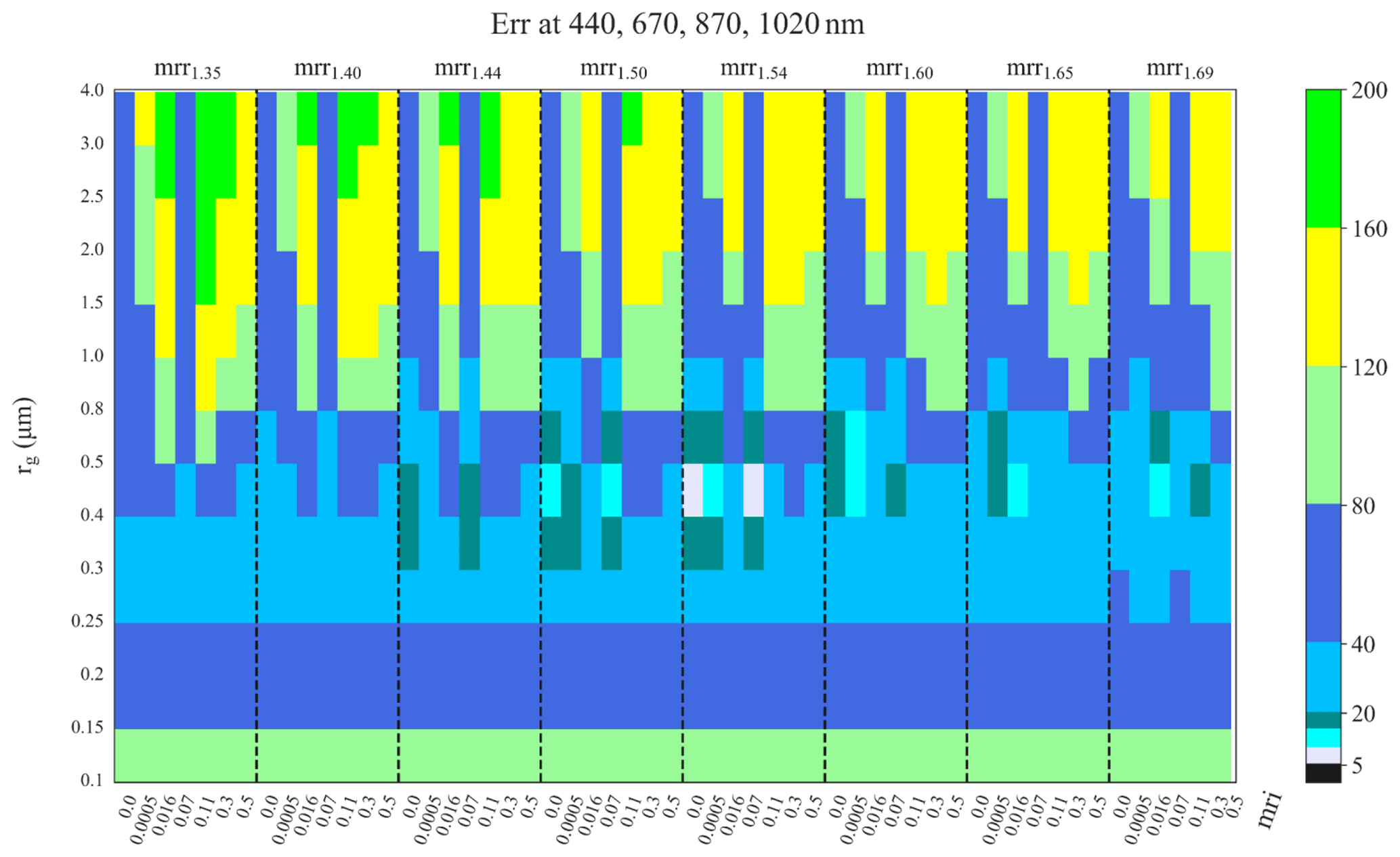Click the royal blue colorbar segment
Screen dimensions: 1400x857
(1323, 572)
